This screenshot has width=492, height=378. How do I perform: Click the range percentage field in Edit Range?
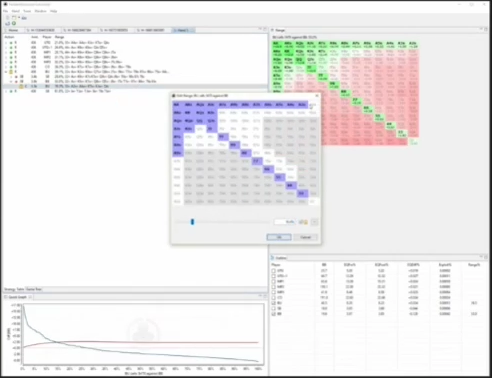(284, 222)
